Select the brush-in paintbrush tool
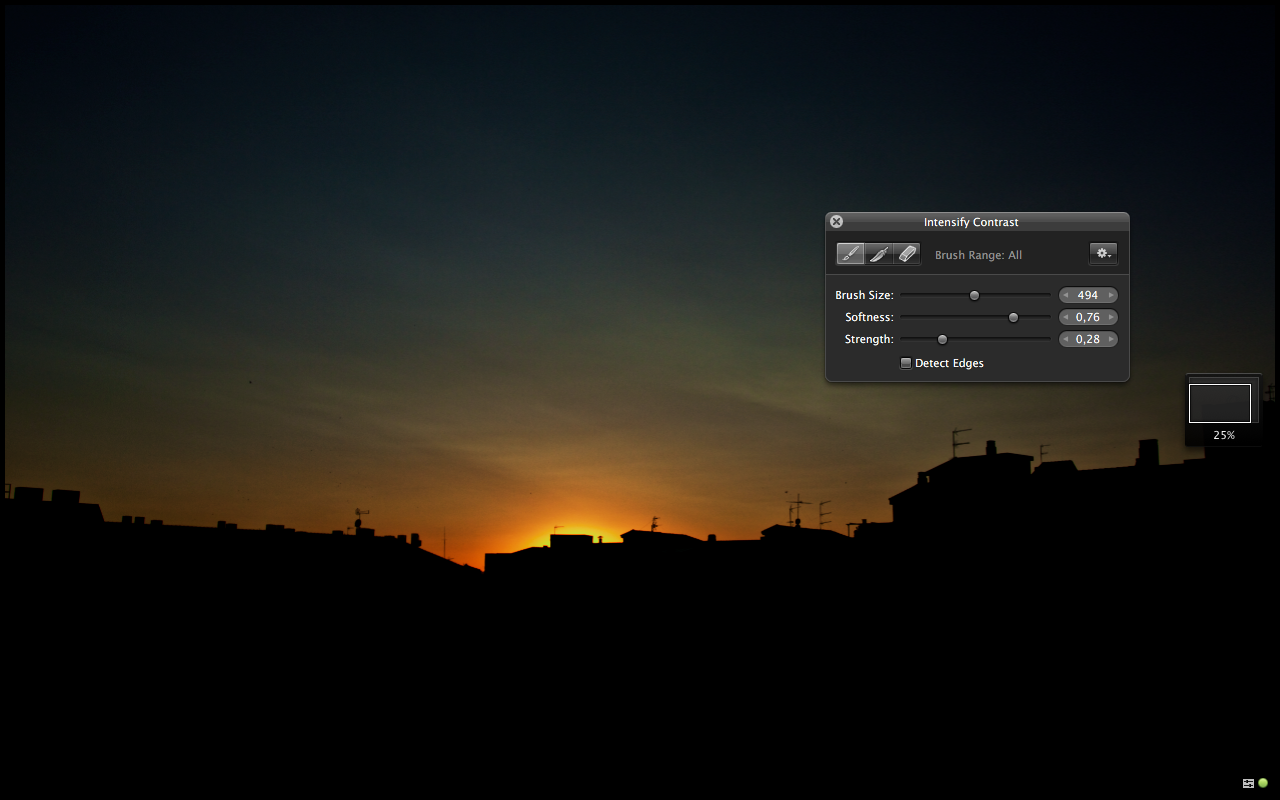 (850, 254)
